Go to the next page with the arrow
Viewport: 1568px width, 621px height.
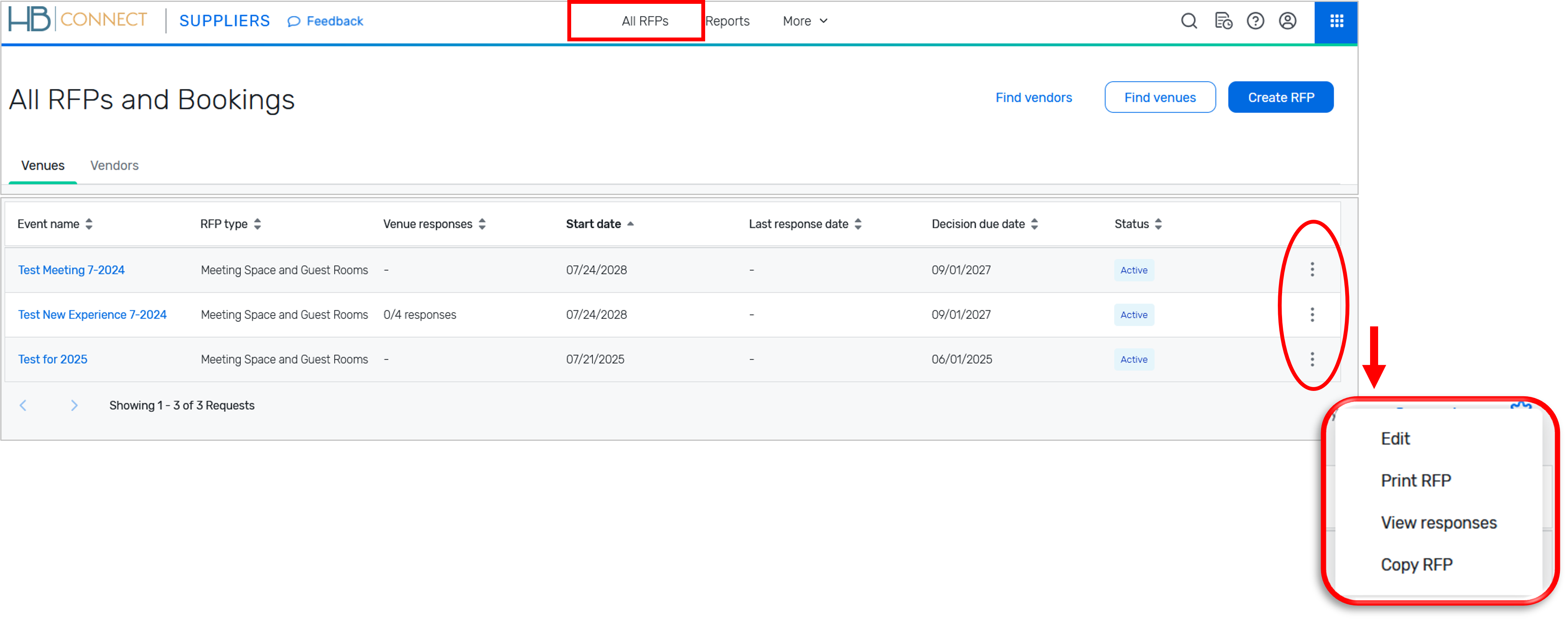click(74, 405)
